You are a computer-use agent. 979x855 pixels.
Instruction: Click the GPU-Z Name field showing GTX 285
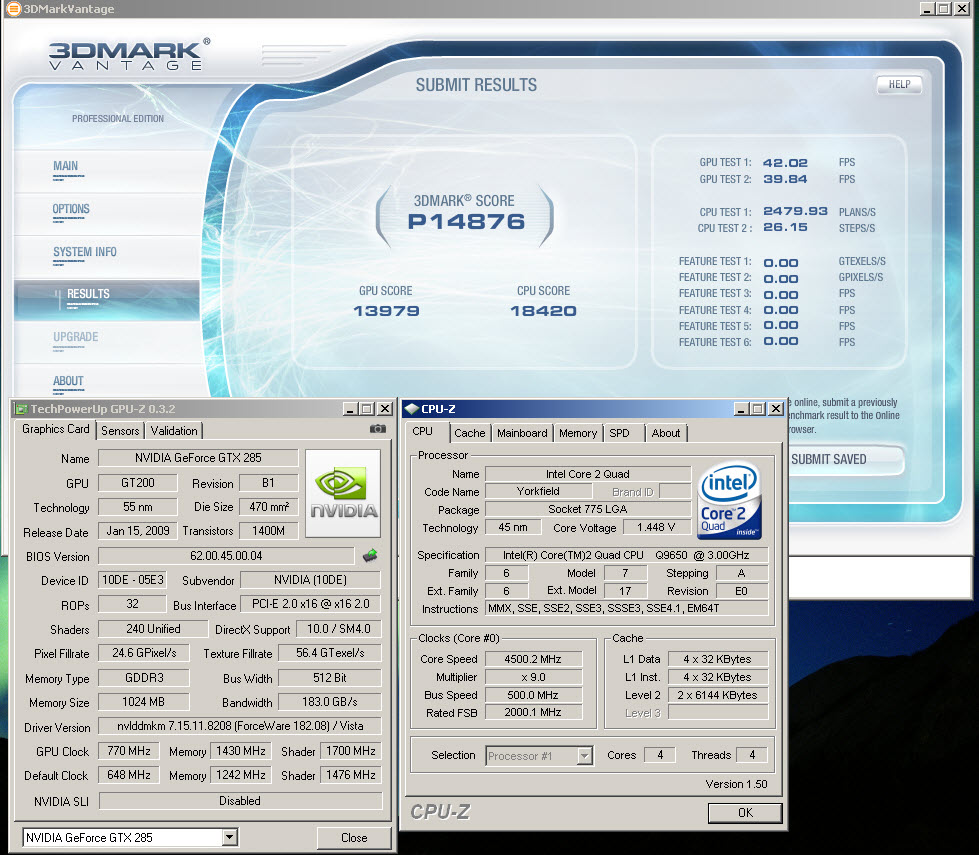[198, 458]
